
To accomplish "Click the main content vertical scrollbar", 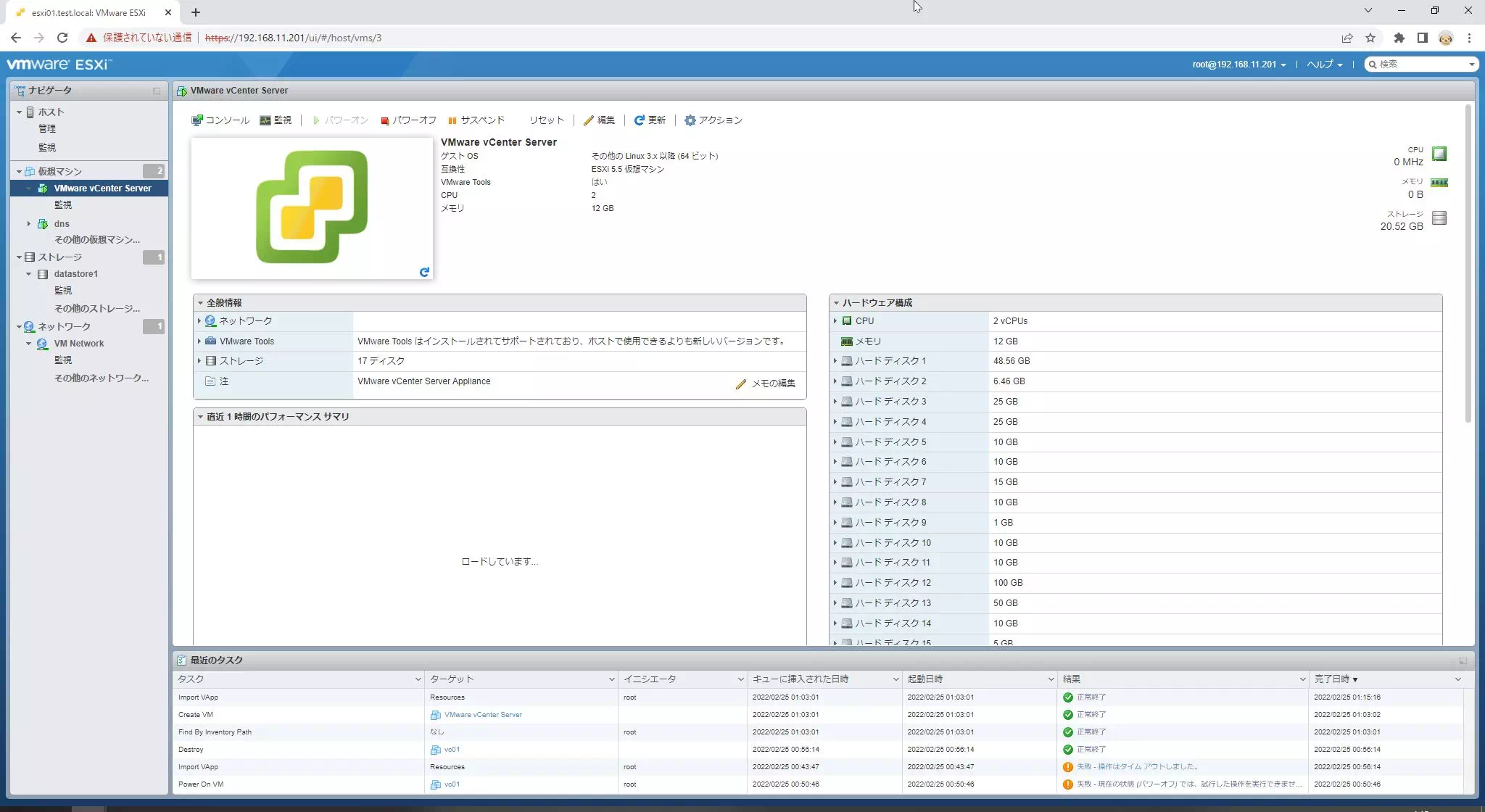I will pos(1468,265).
